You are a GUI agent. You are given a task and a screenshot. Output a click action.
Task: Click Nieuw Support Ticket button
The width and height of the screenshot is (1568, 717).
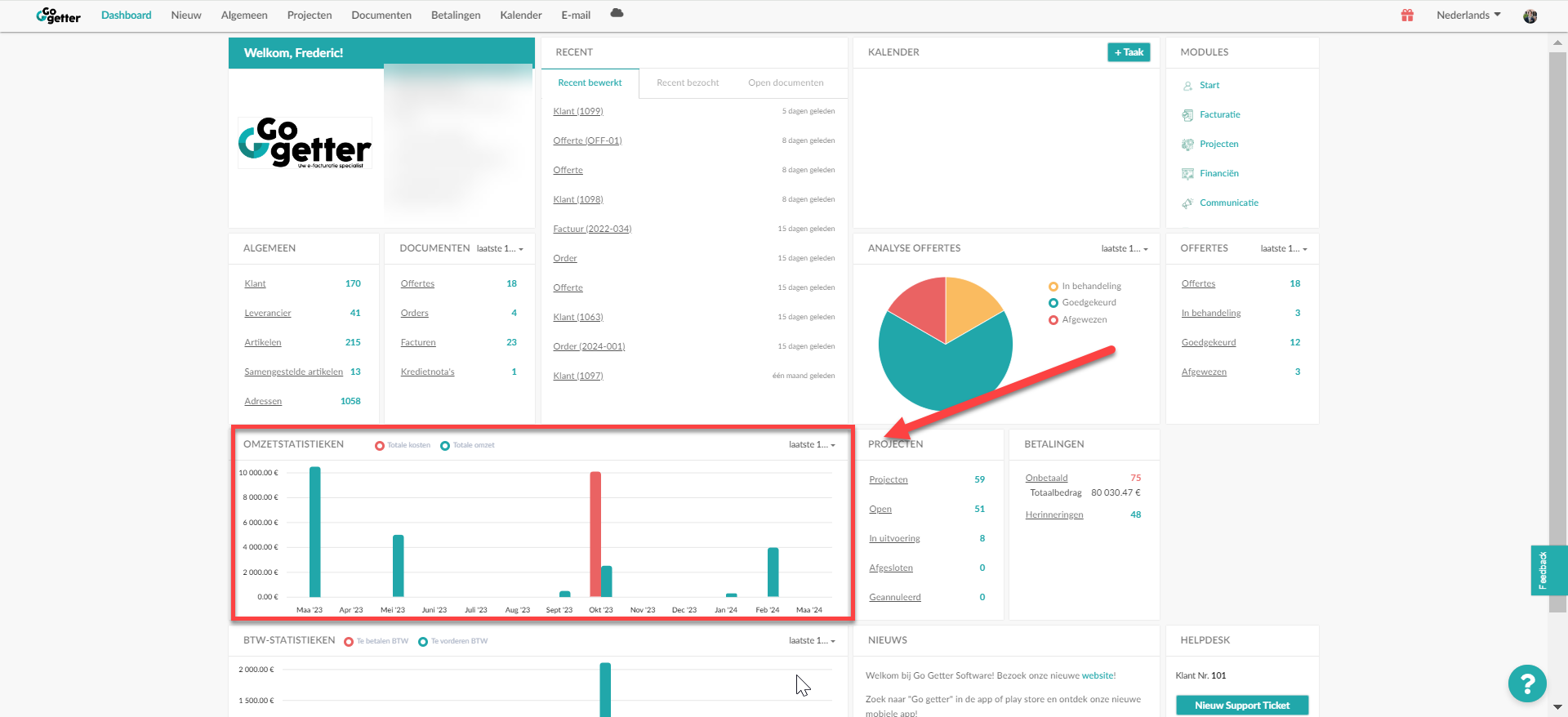click(1242, 706)
